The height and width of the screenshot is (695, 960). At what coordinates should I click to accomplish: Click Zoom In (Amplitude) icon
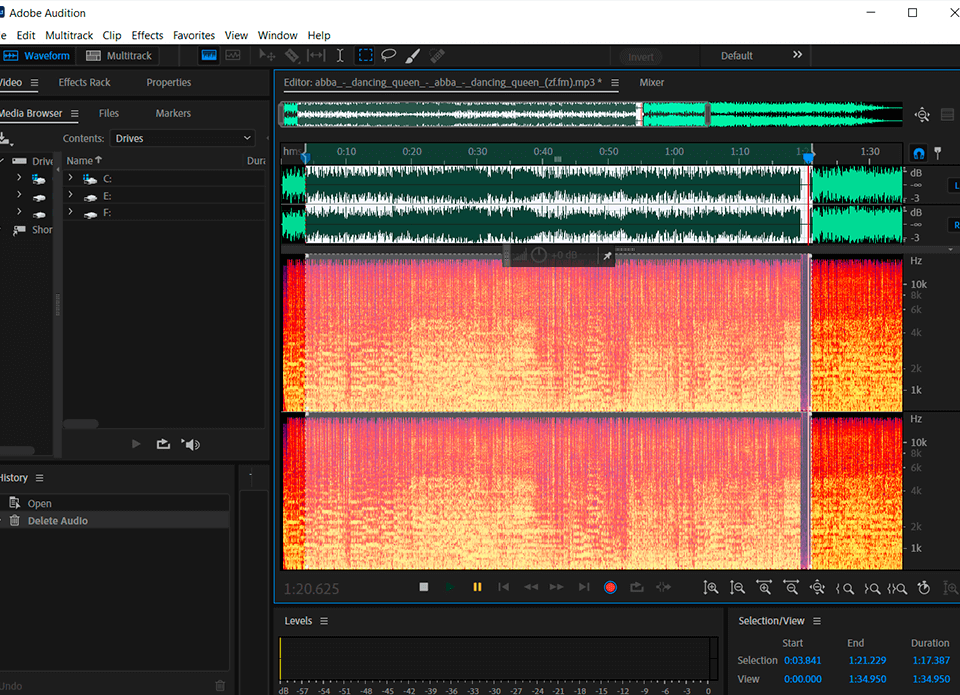point(711,588)
